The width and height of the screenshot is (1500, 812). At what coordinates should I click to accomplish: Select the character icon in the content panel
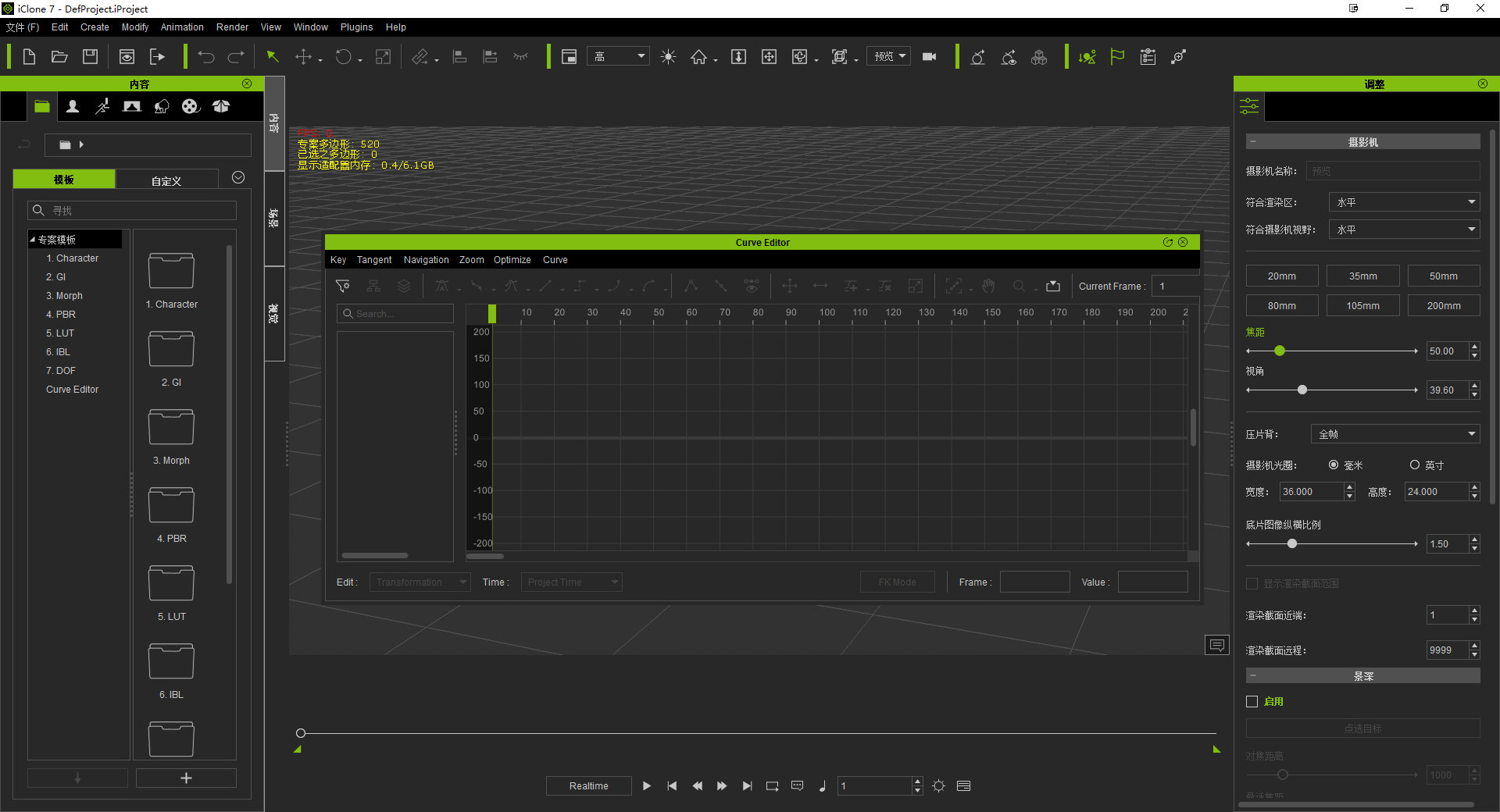[x=72, y=106]
